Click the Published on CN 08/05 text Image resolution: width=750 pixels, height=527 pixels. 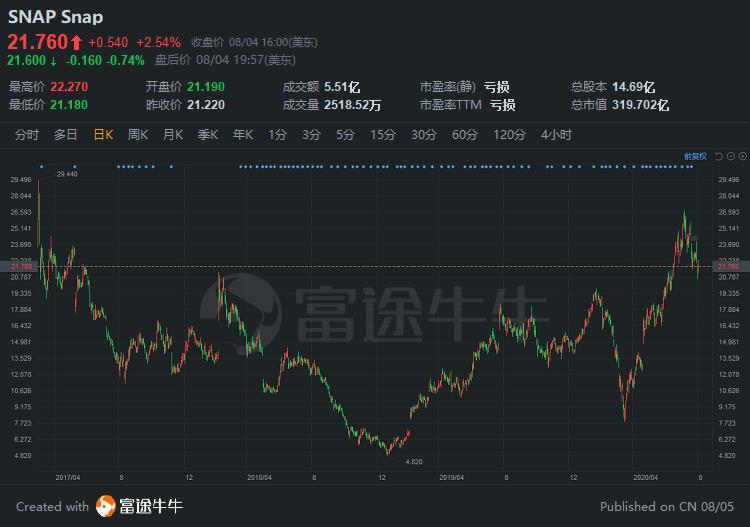point(667,507)
